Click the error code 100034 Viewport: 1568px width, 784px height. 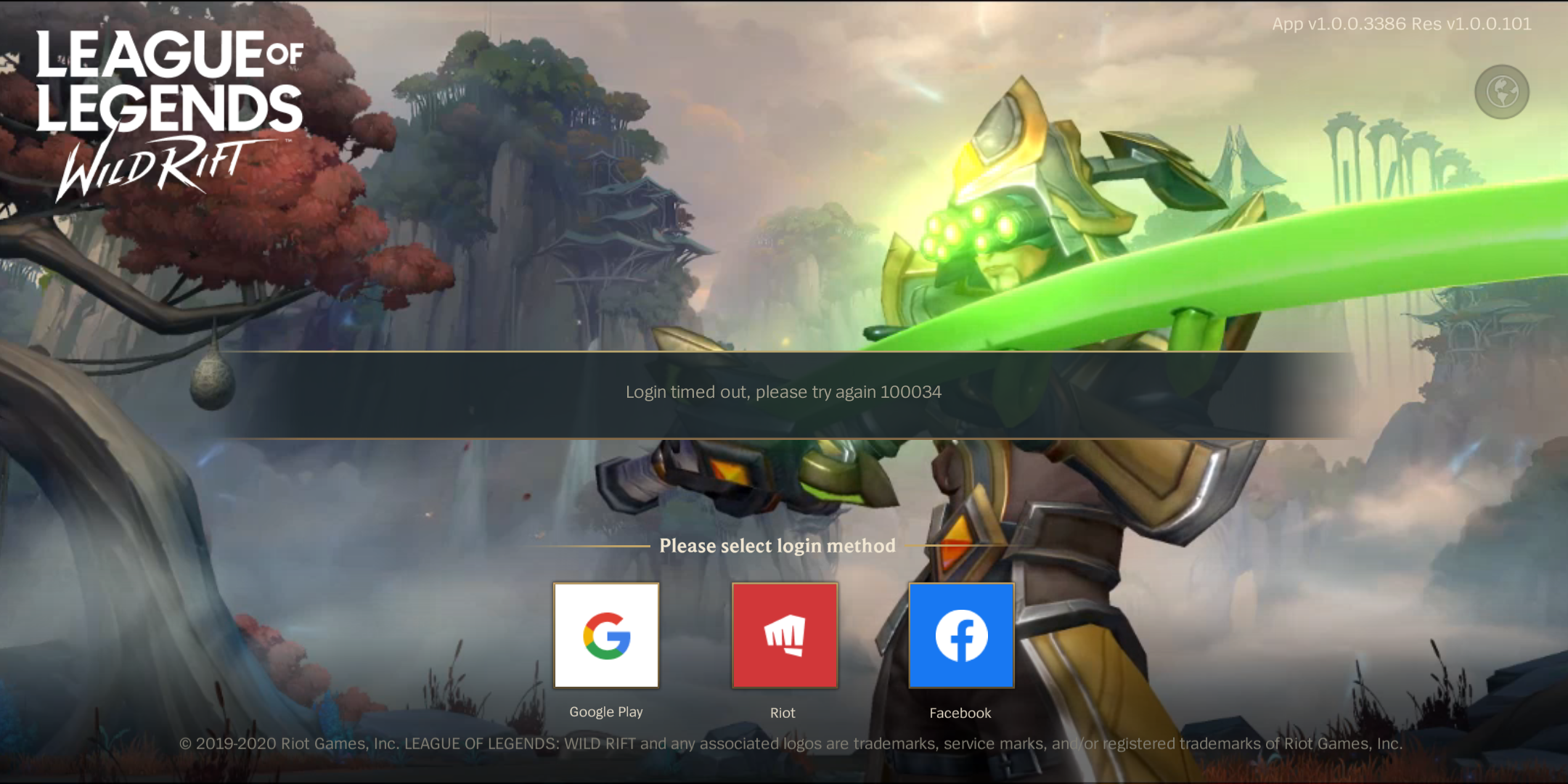coord(910,392)
